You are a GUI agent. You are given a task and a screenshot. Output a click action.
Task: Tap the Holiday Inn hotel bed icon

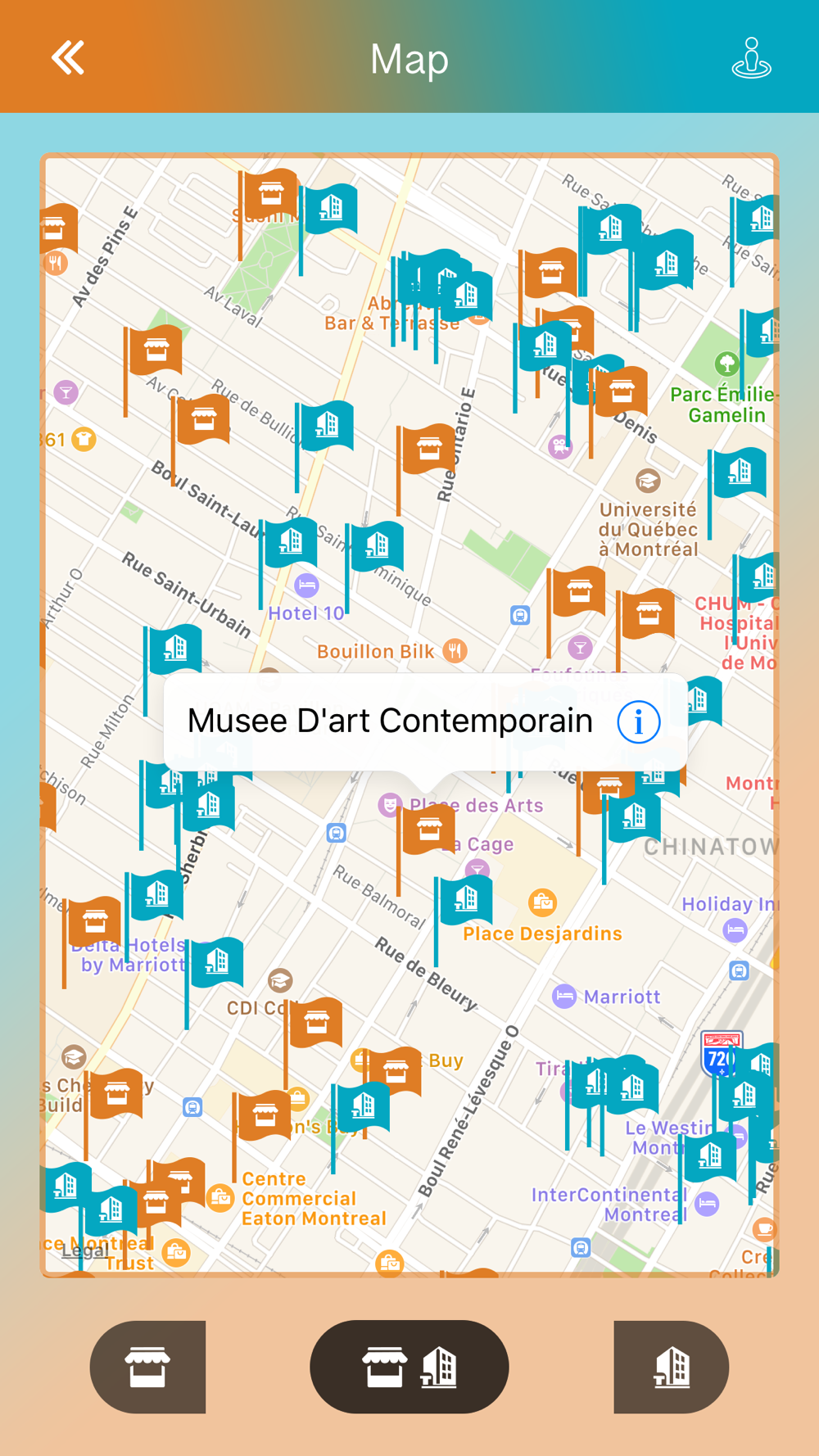735,930
